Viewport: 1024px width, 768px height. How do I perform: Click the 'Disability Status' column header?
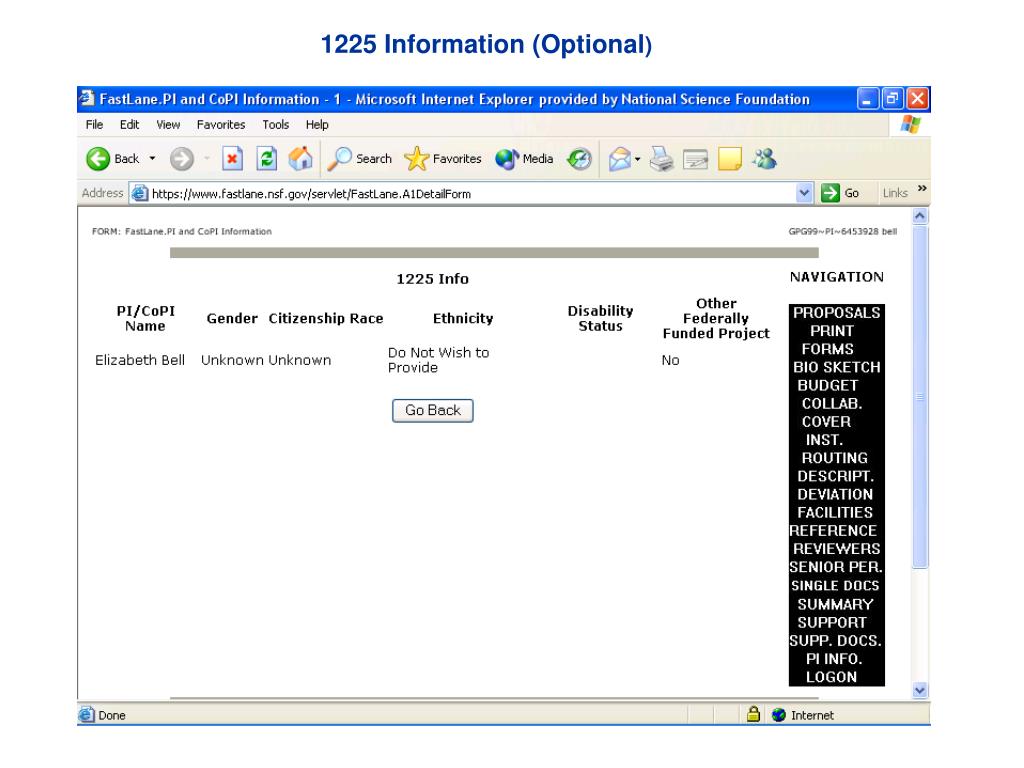[x=600, y=319]
